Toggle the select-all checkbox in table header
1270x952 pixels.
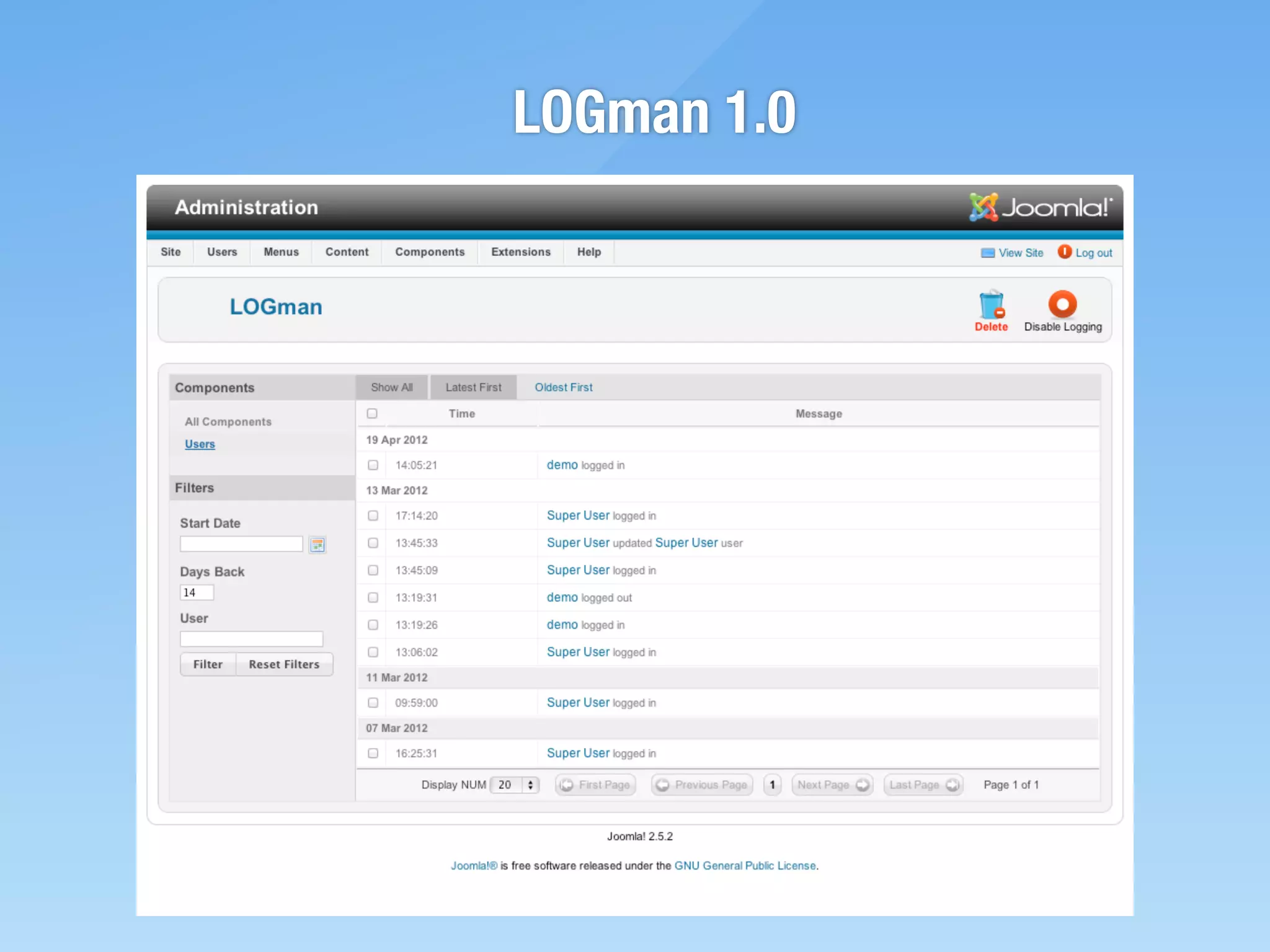coord(372,413)
